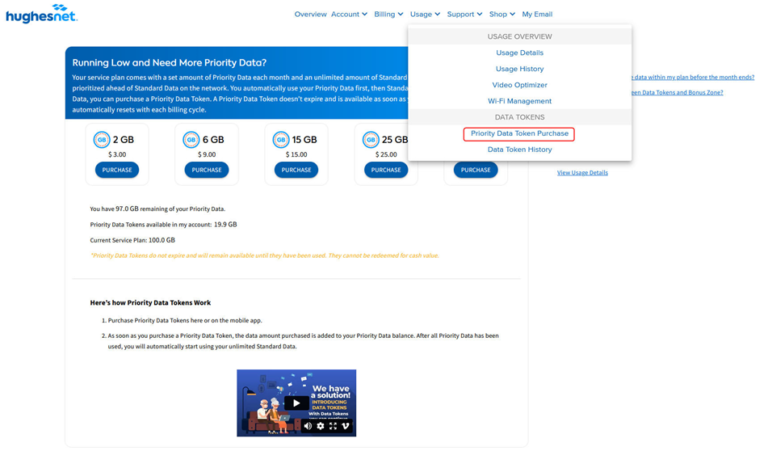Enter fullscreen mode on the video
This screenshot has height=460, width=768.
pos(333,426)
